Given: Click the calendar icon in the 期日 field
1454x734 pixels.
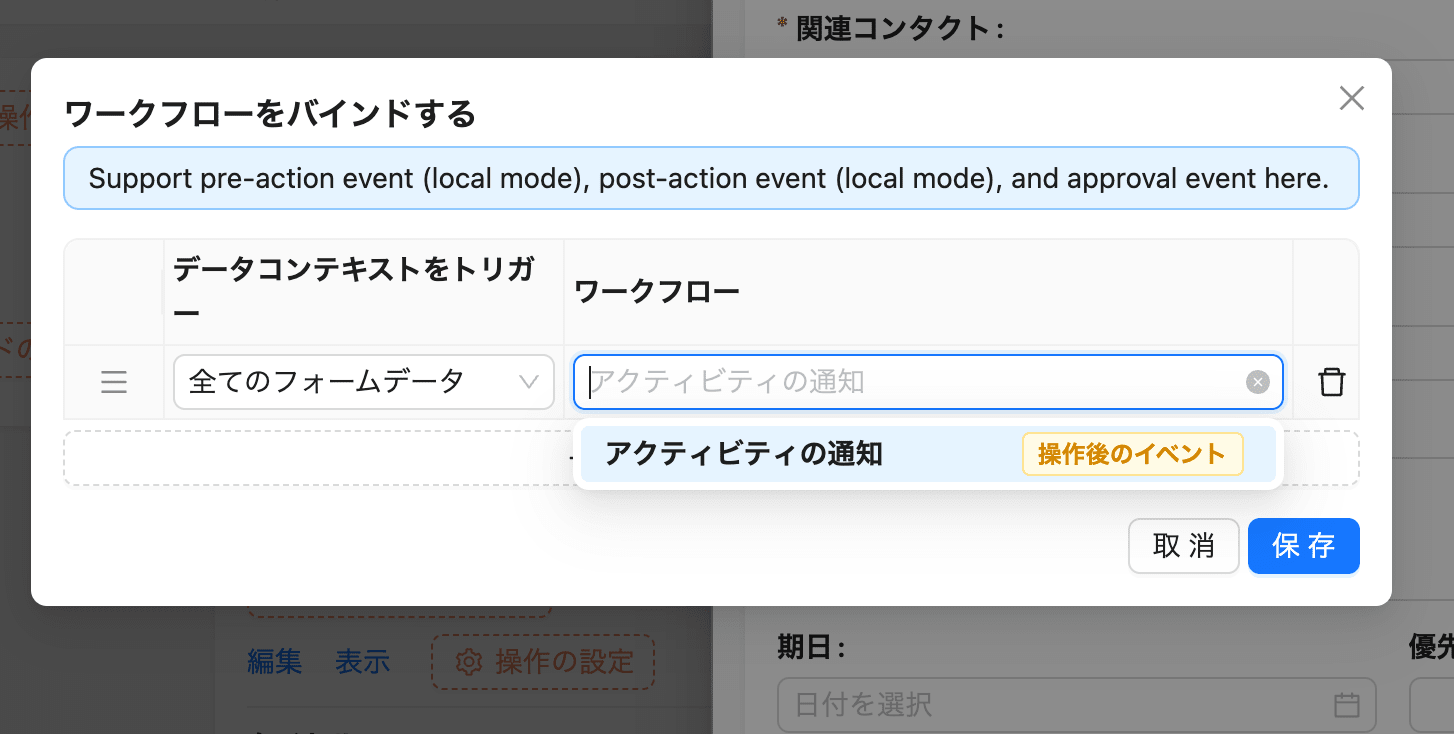Looking at the screenshot, I should (1347, 705).
